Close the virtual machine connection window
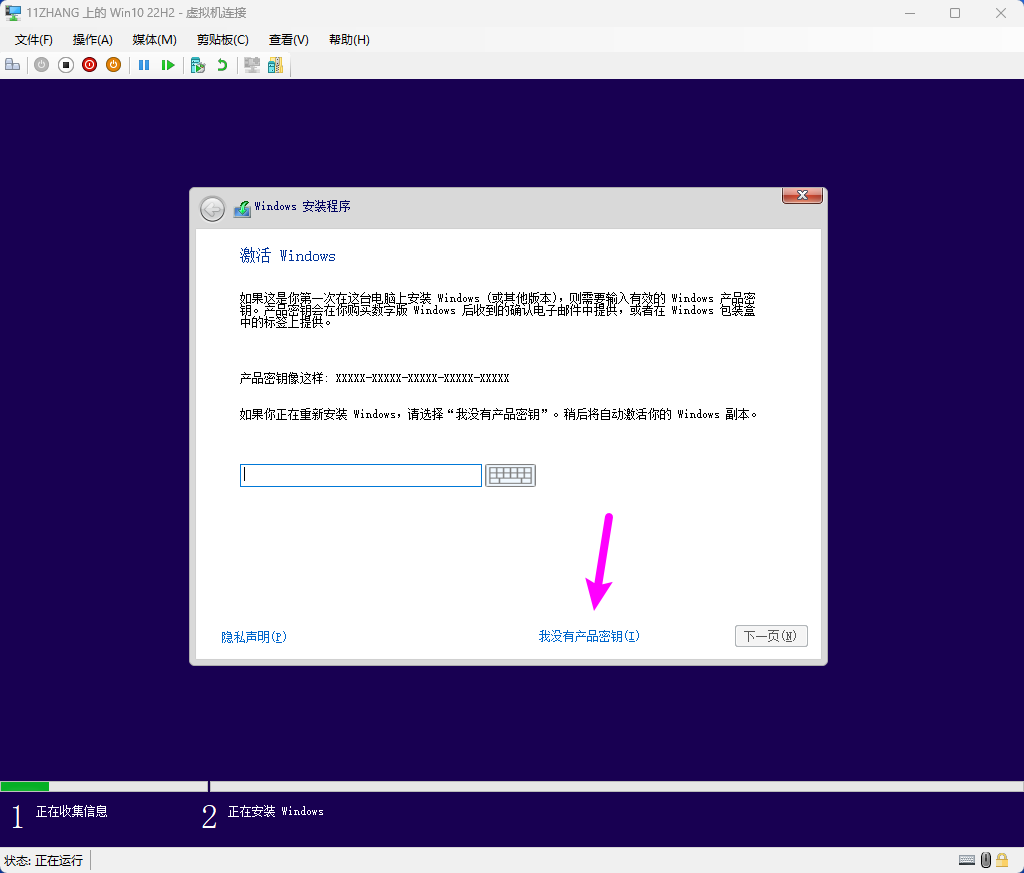Screen dimensions: 1024x873 click(1000, 13)
